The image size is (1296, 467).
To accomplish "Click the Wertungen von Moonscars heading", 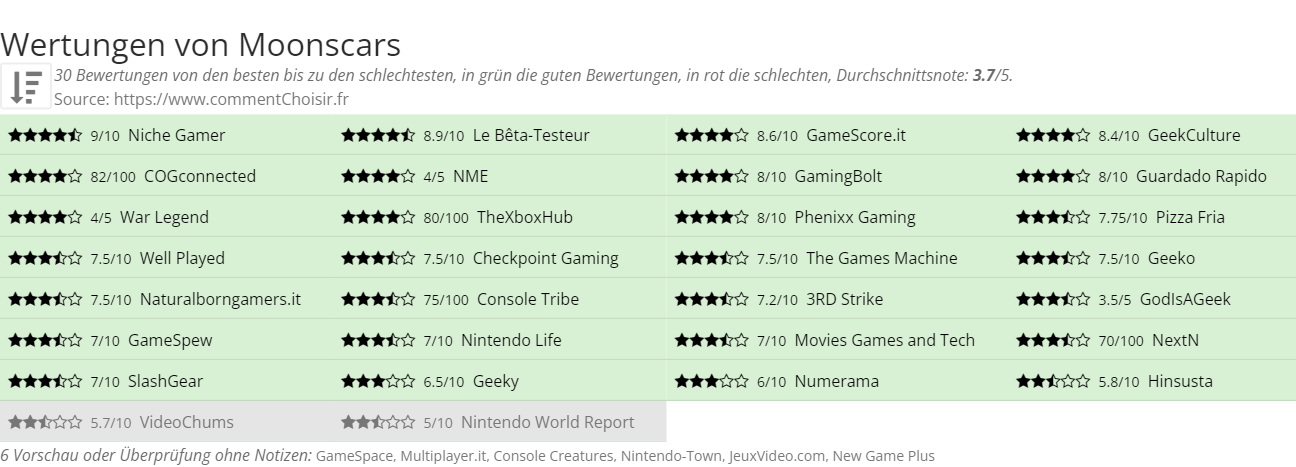I will [x=201, y=44].
